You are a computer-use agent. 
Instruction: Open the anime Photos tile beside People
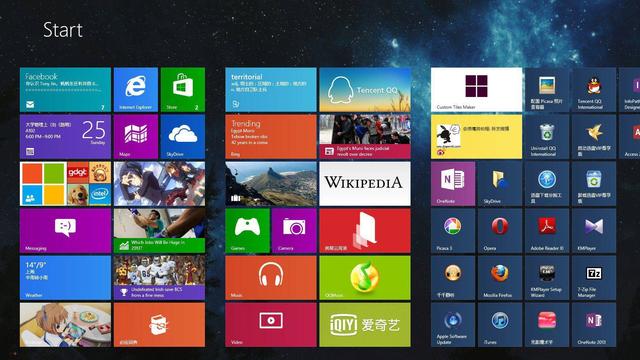coord(160,184)
